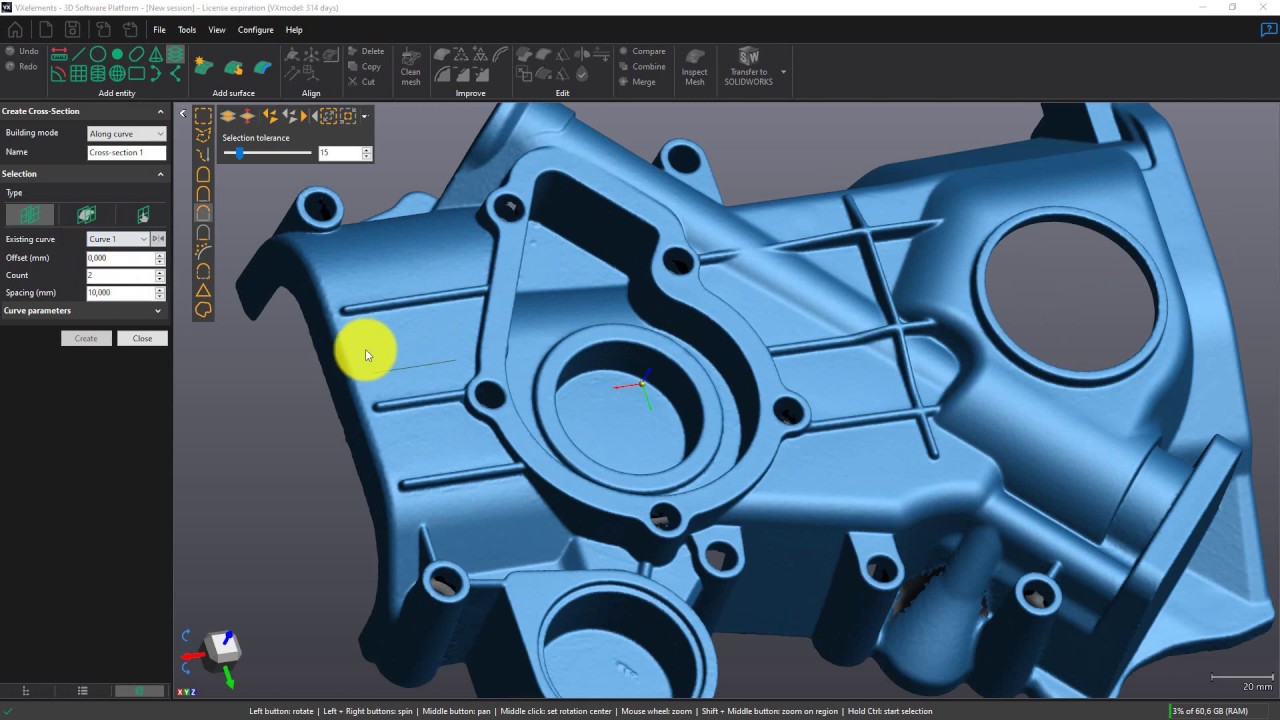Click the Save session icon
The height and width of the screenshot is (720, 1280).
point(72,30)
